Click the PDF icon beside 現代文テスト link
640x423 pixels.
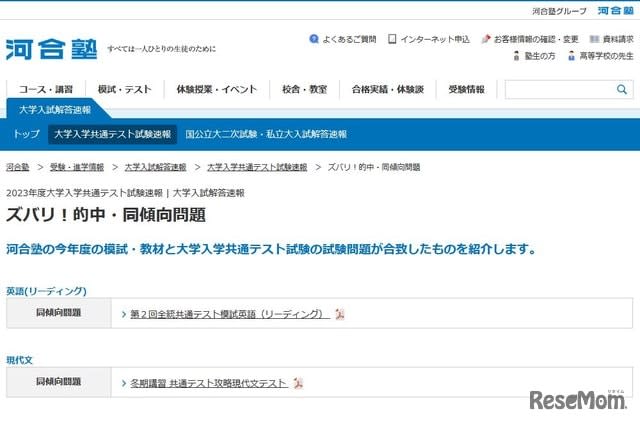coord(298,383)
